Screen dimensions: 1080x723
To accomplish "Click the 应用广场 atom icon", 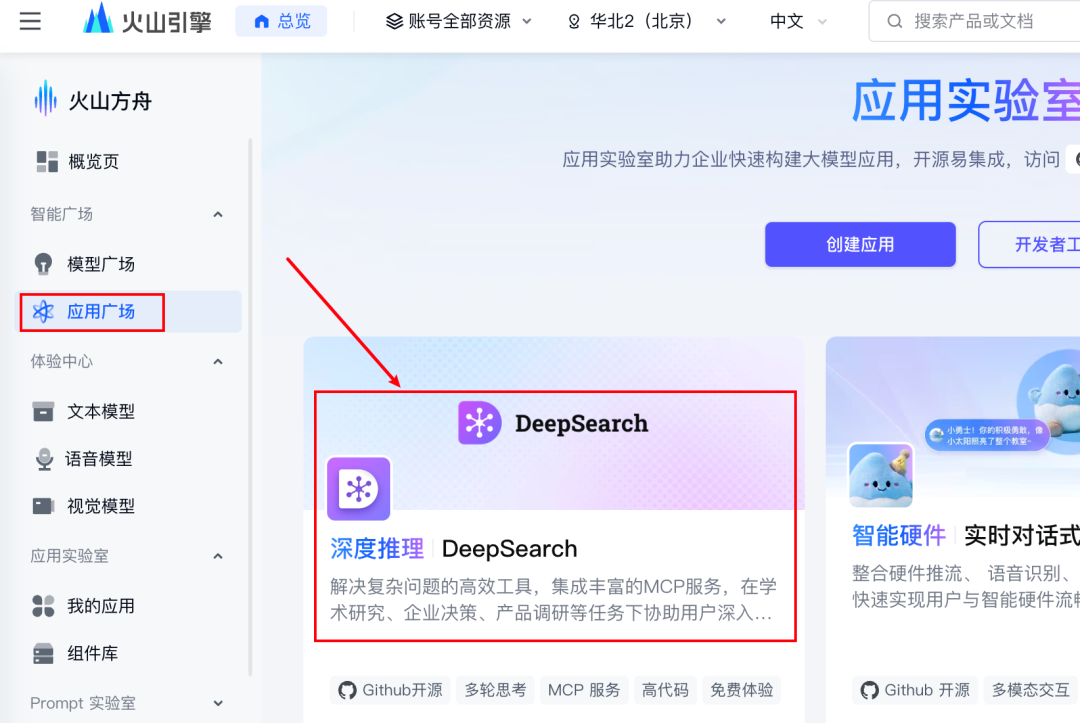I will 43,311.
